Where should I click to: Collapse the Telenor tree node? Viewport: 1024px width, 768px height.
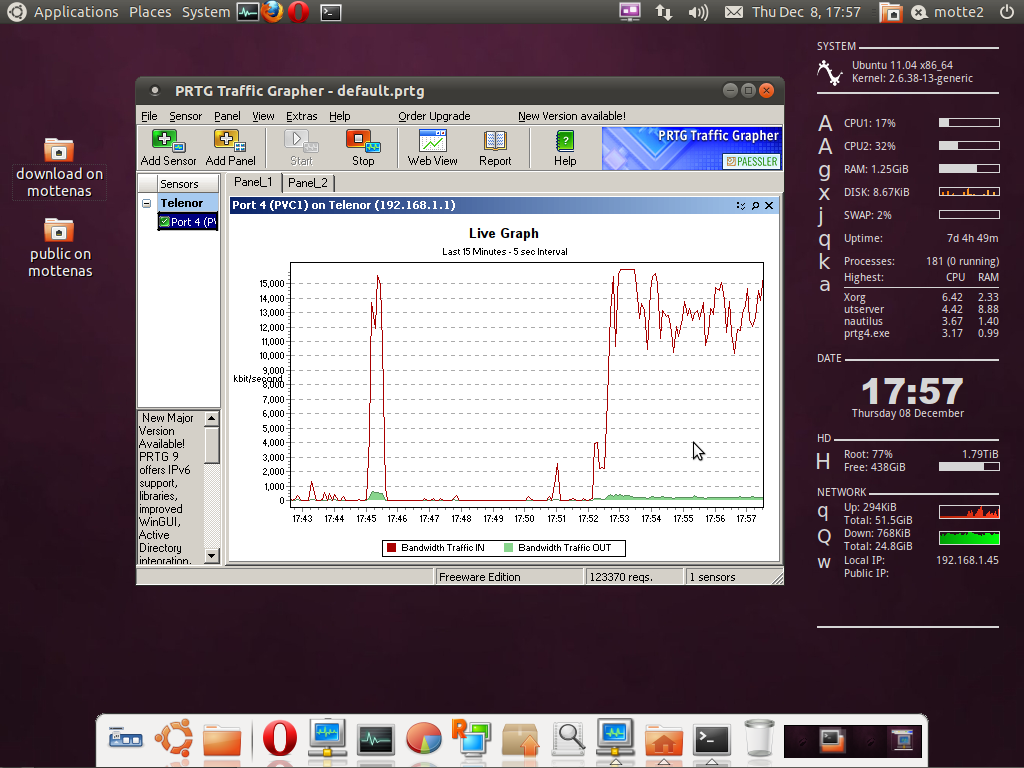pos(146,203)
